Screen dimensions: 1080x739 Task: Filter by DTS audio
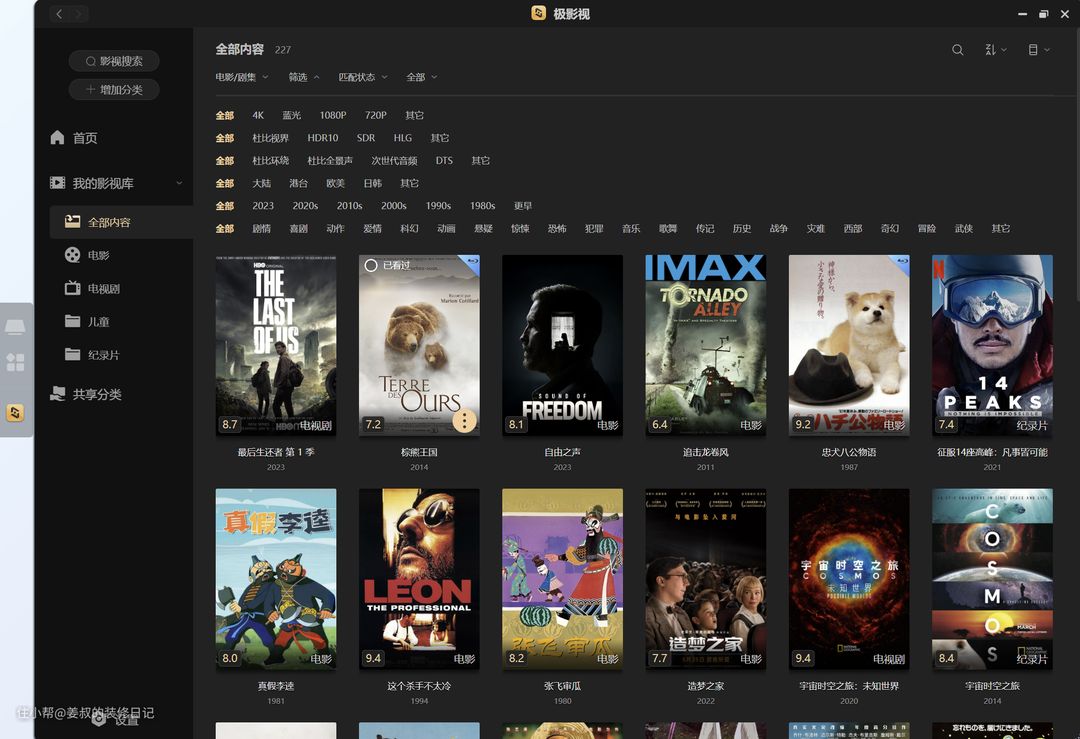[x=444, y=160]
